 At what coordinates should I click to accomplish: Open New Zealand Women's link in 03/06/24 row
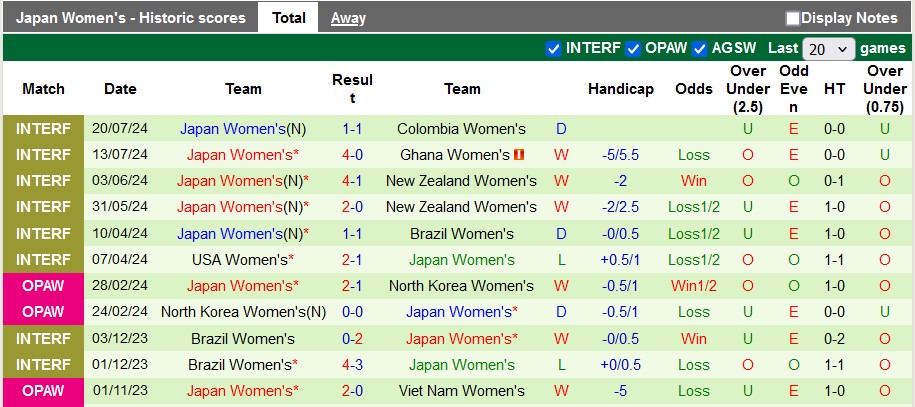[461, 181]
